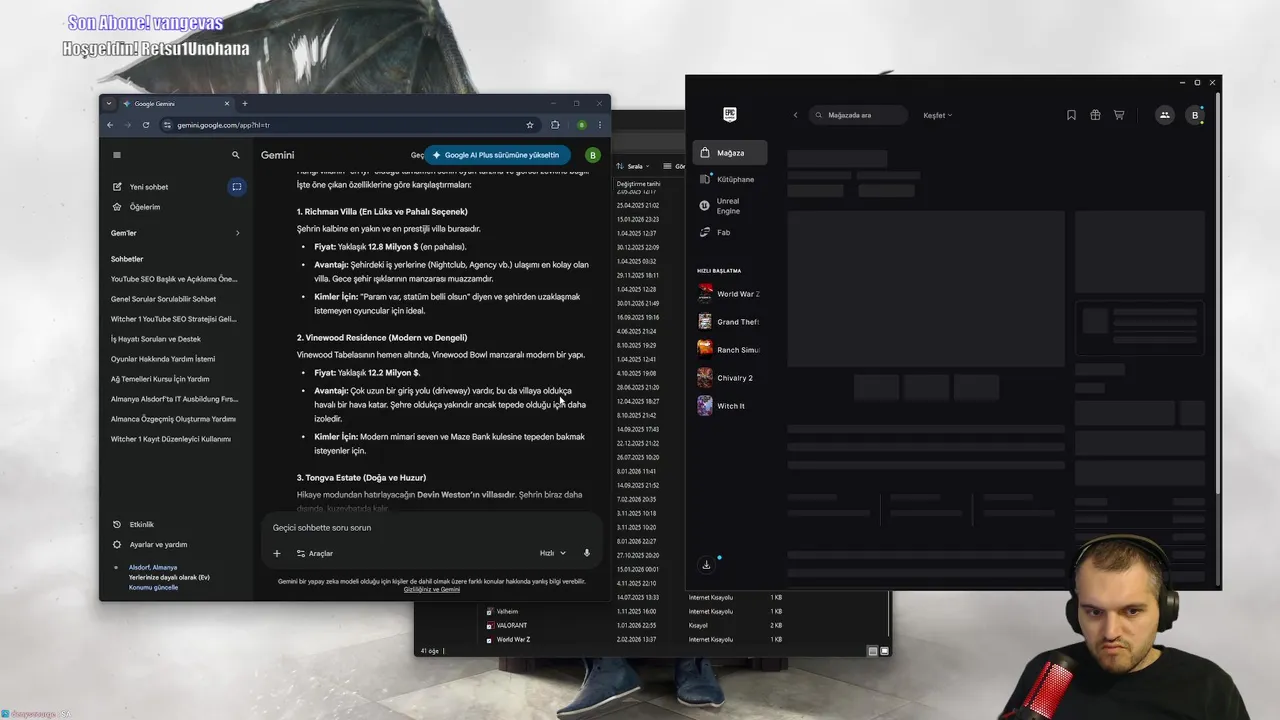Image resolution: width=1280 pixels, height=720 pixels.
Task: Open Öğelerim in Gemini sidebar
Action: [136, 207]
